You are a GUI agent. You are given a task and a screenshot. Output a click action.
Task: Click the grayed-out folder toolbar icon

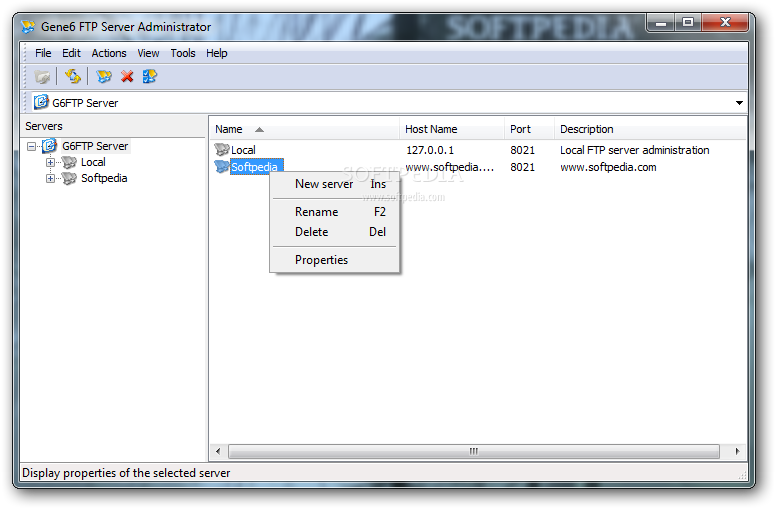click(42, 77)
